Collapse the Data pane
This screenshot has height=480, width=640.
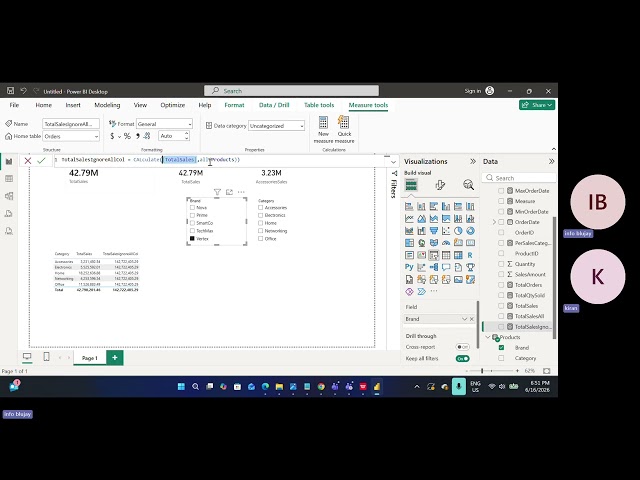pyautogui.click(x=551, y=161)
